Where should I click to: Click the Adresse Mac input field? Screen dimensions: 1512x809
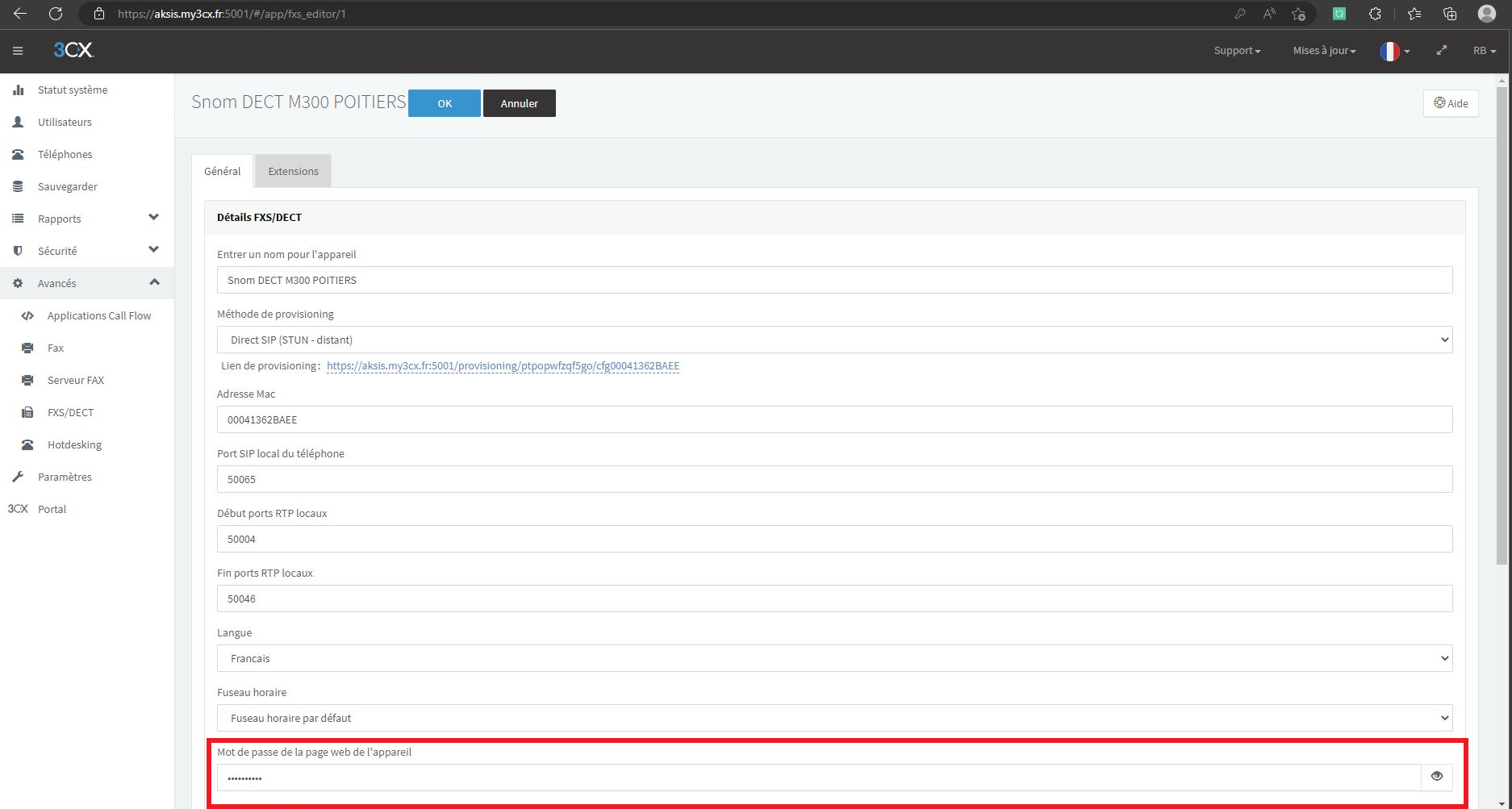834,419
